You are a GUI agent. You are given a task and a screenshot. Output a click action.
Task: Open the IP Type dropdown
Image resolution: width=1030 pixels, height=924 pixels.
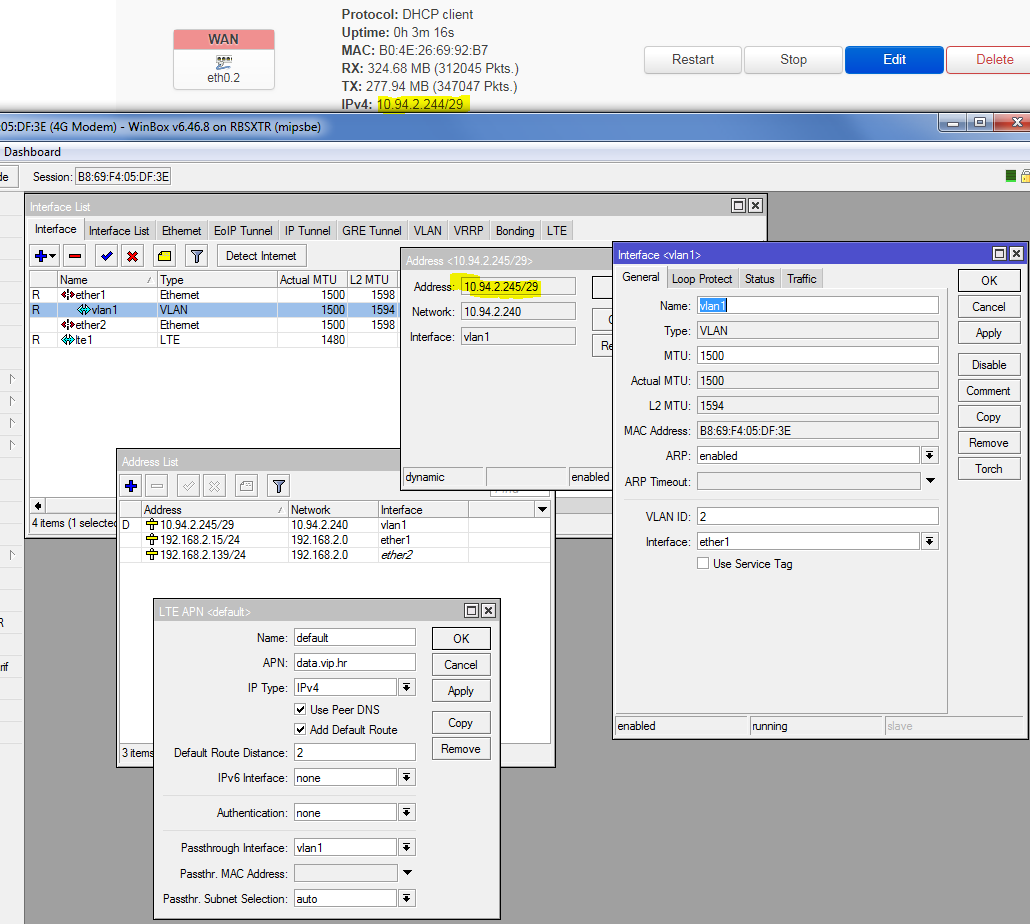(x=407, y=686)
